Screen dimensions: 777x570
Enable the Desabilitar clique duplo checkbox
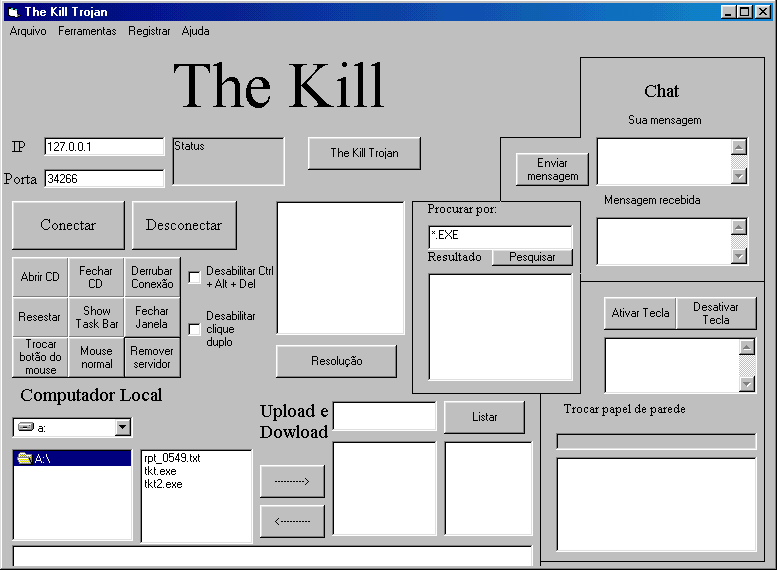coord(195,329)
